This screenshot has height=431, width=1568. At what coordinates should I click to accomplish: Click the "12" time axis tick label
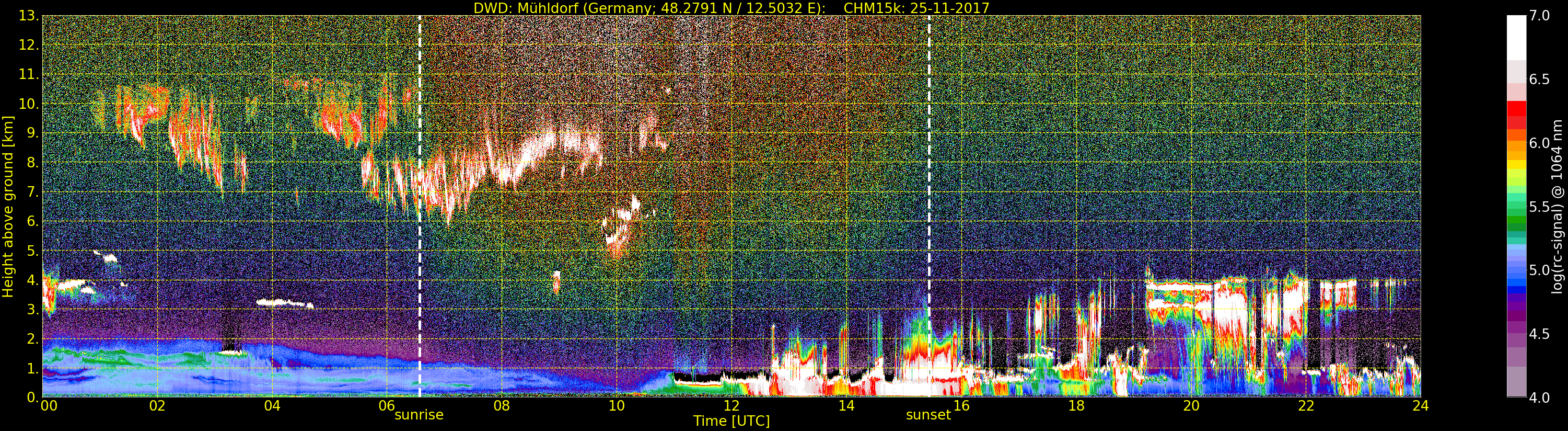(x=731, y=405)
